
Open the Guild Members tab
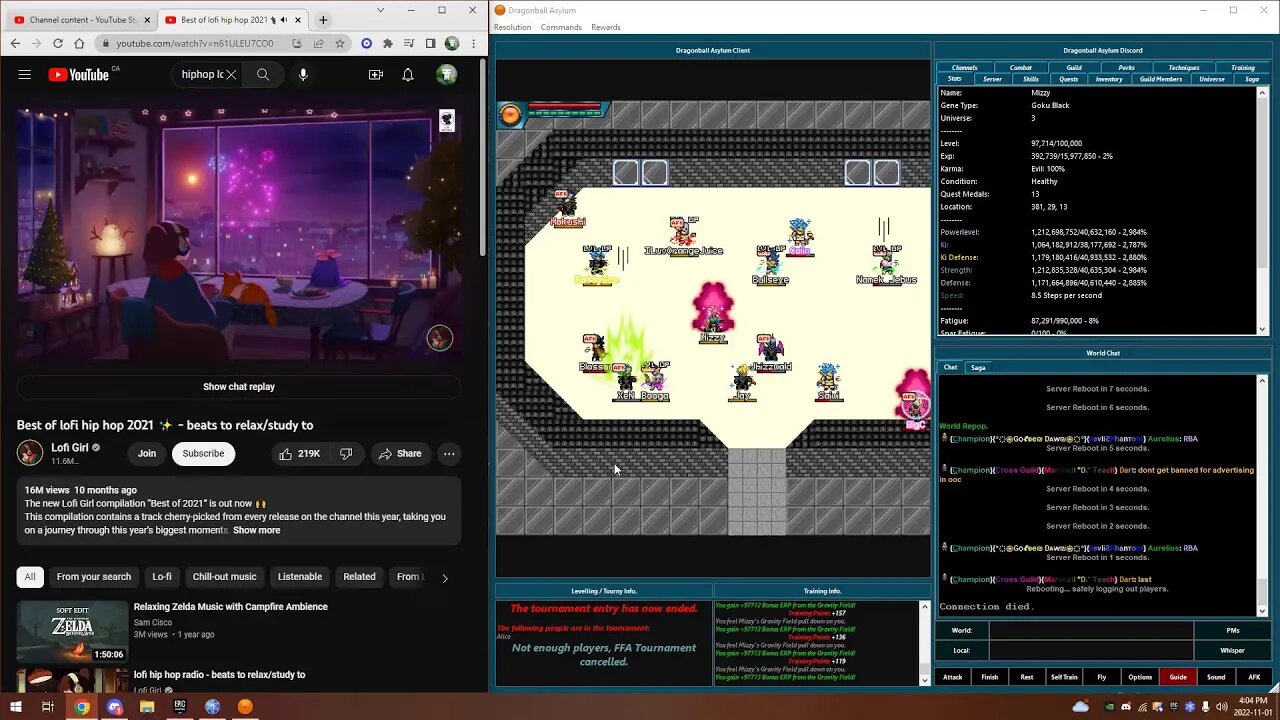(1161, 79)
